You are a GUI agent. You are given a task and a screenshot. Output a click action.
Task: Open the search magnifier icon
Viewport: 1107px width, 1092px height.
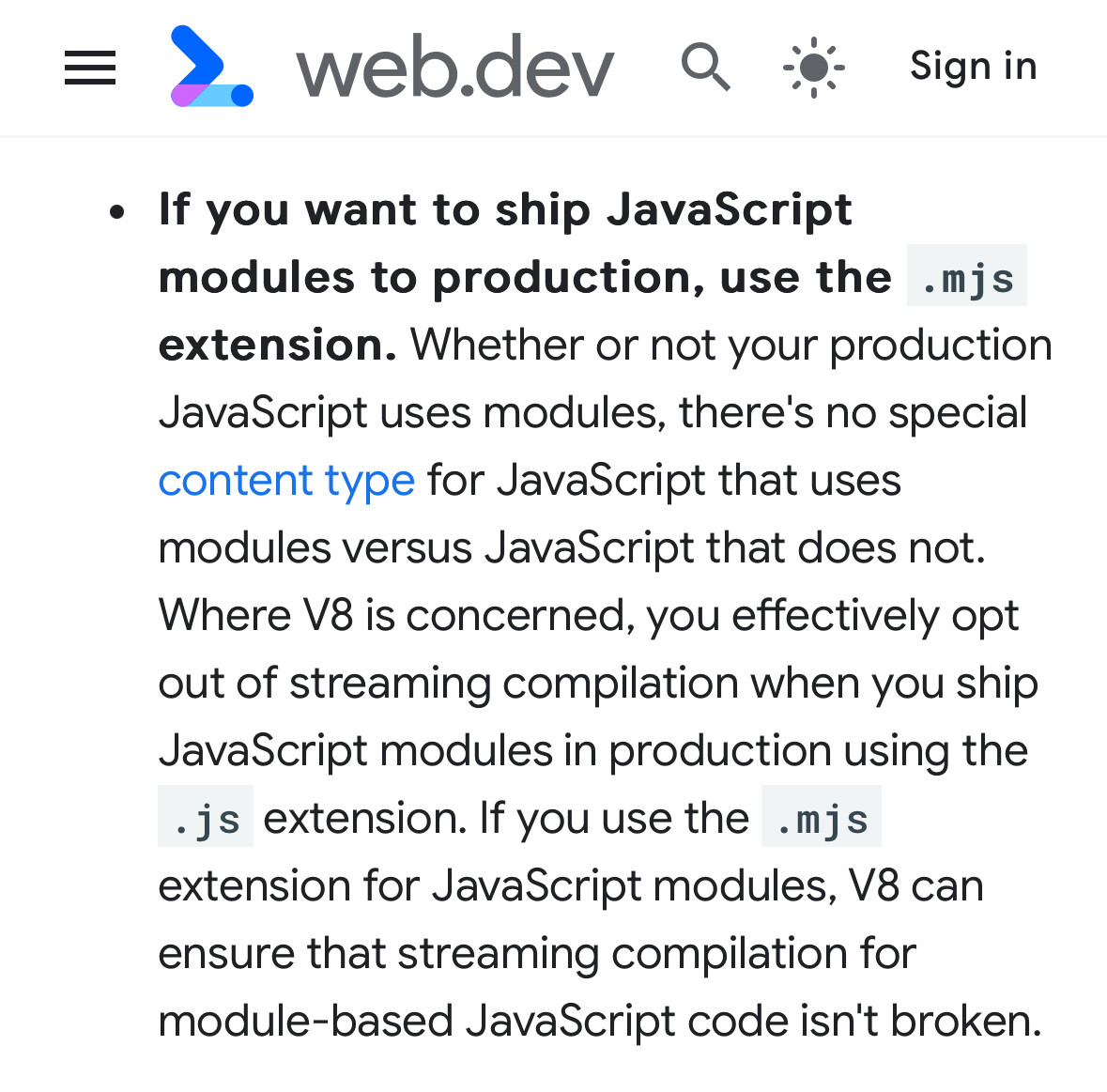click(x=705, y=67)
